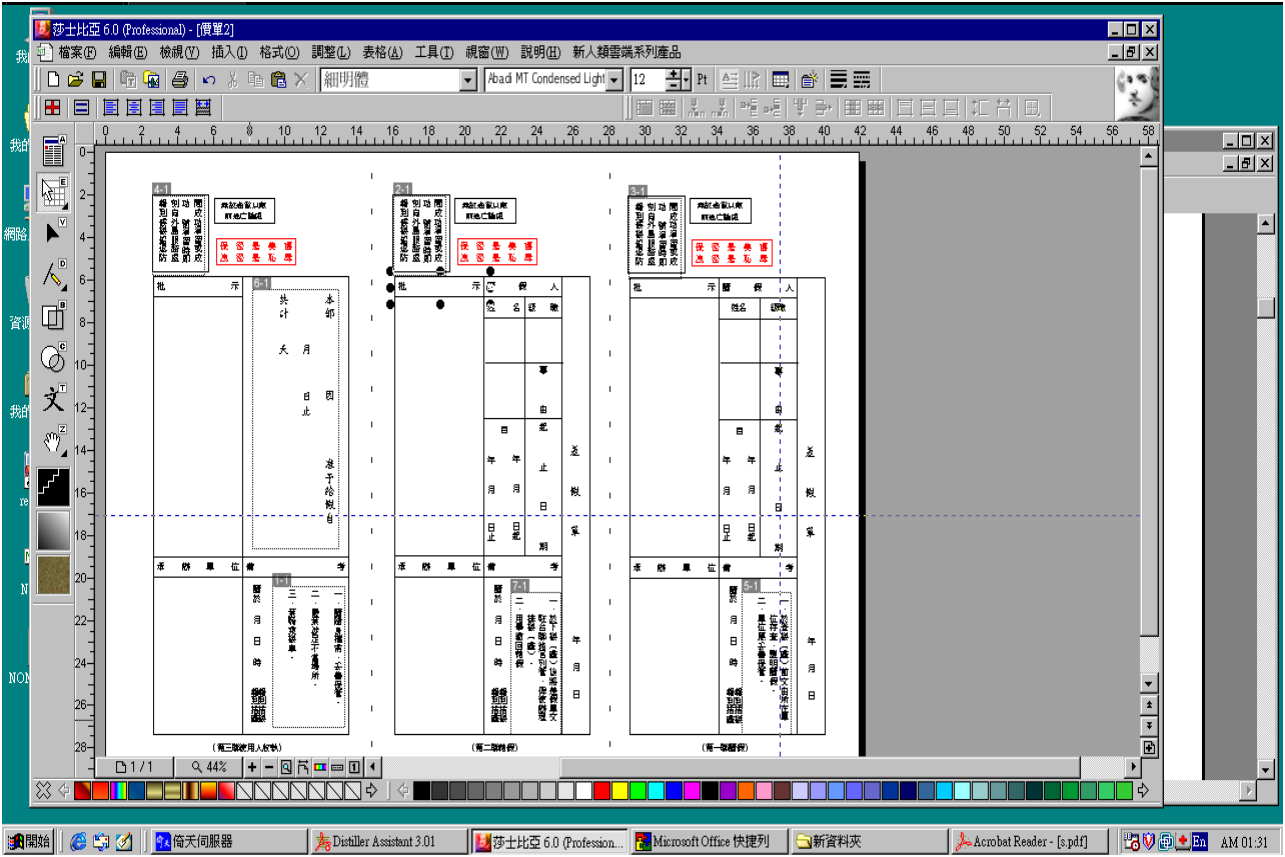This screenshot has height=857, width=1285.
Task: Align text left in the alignment toolbar
Action: click(110, 107)
